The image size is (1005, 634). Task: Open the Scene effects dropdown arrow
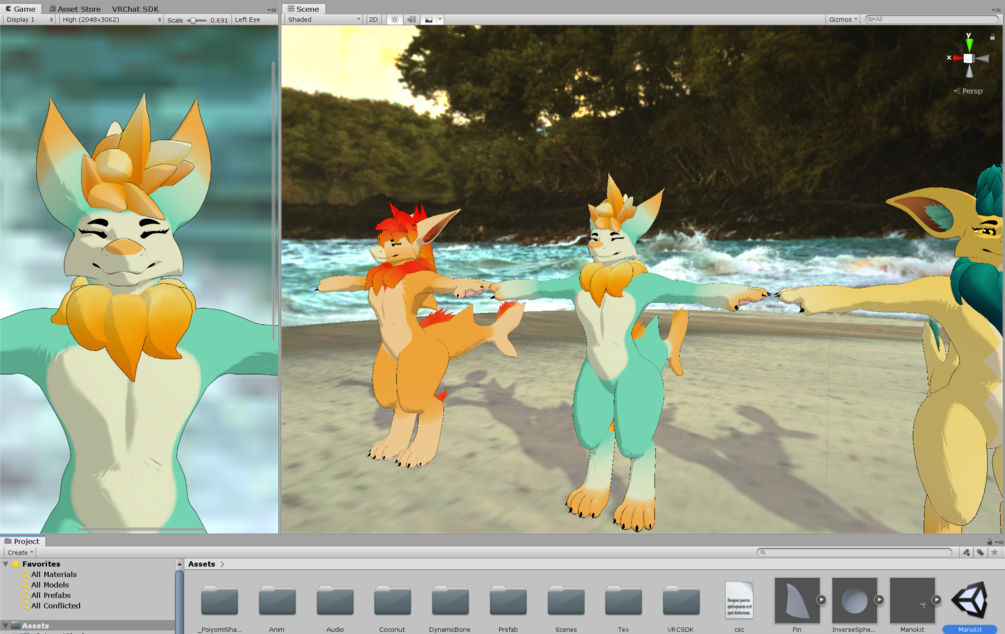(x=440, y=20)
